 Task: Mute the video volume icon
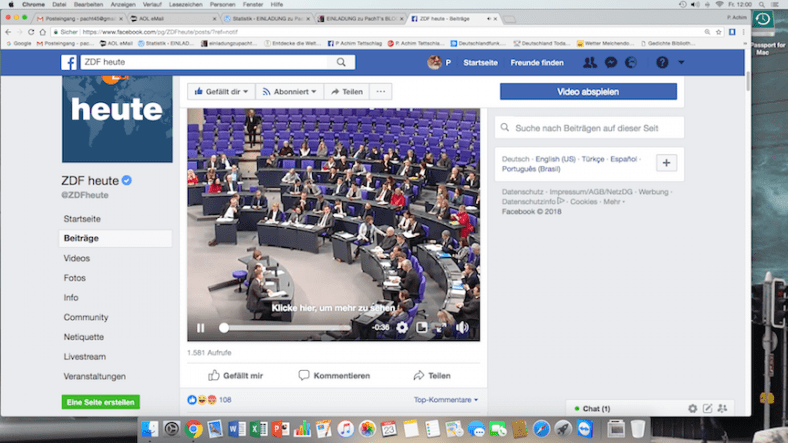(462, 327)
